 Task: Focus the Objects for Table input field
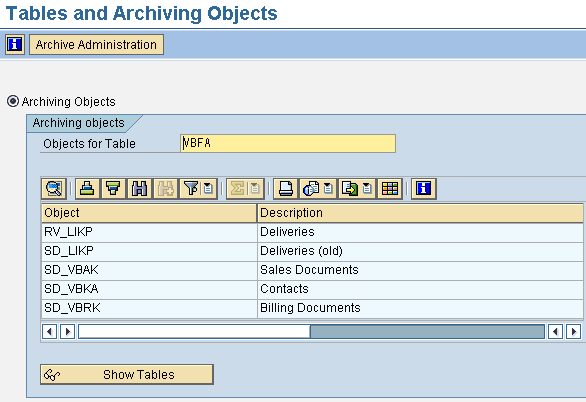pyautogui.click(x=288, y=143)
